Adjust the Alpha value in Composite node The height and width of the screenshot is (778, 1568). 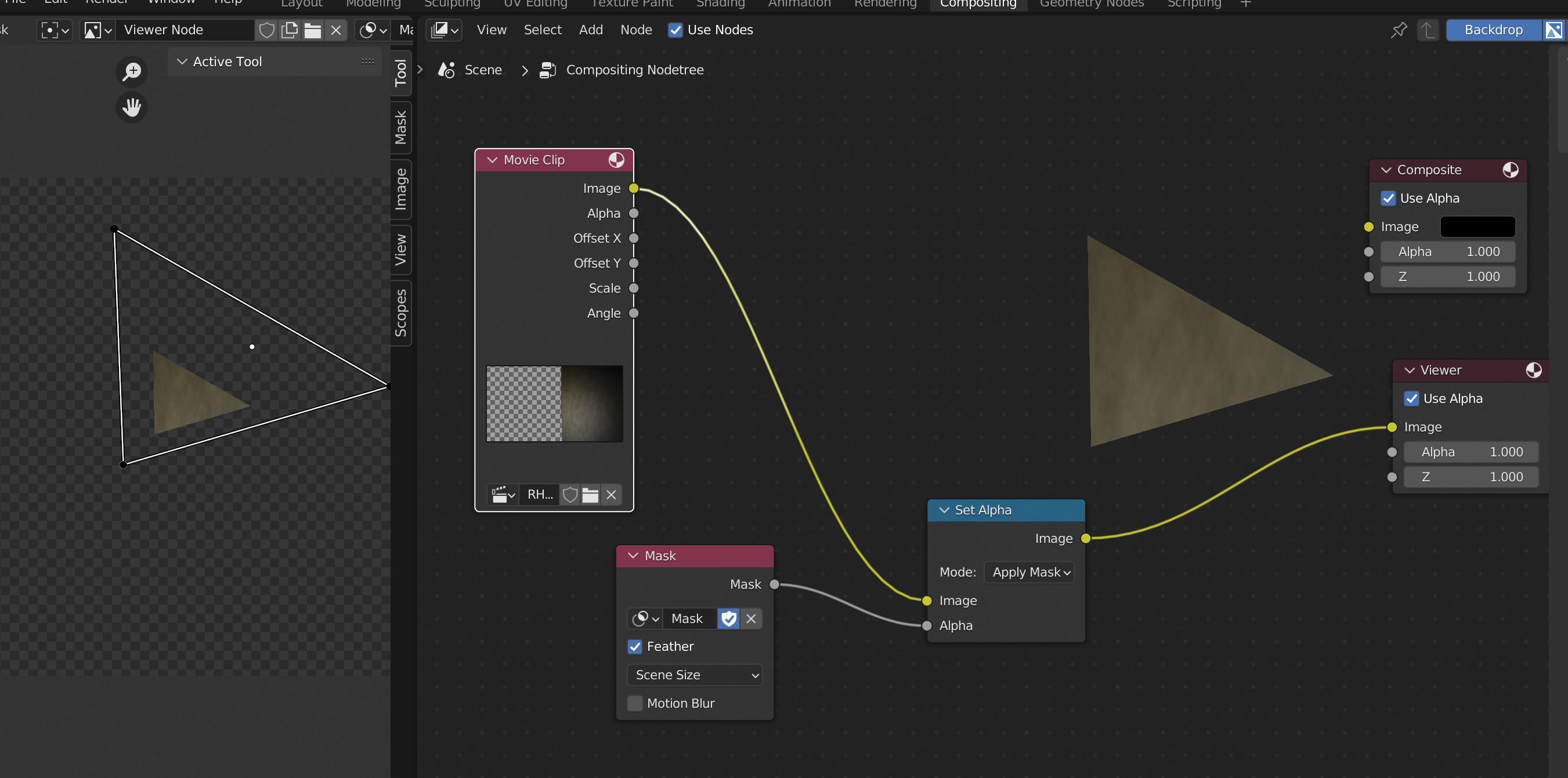coord(1448,252)
